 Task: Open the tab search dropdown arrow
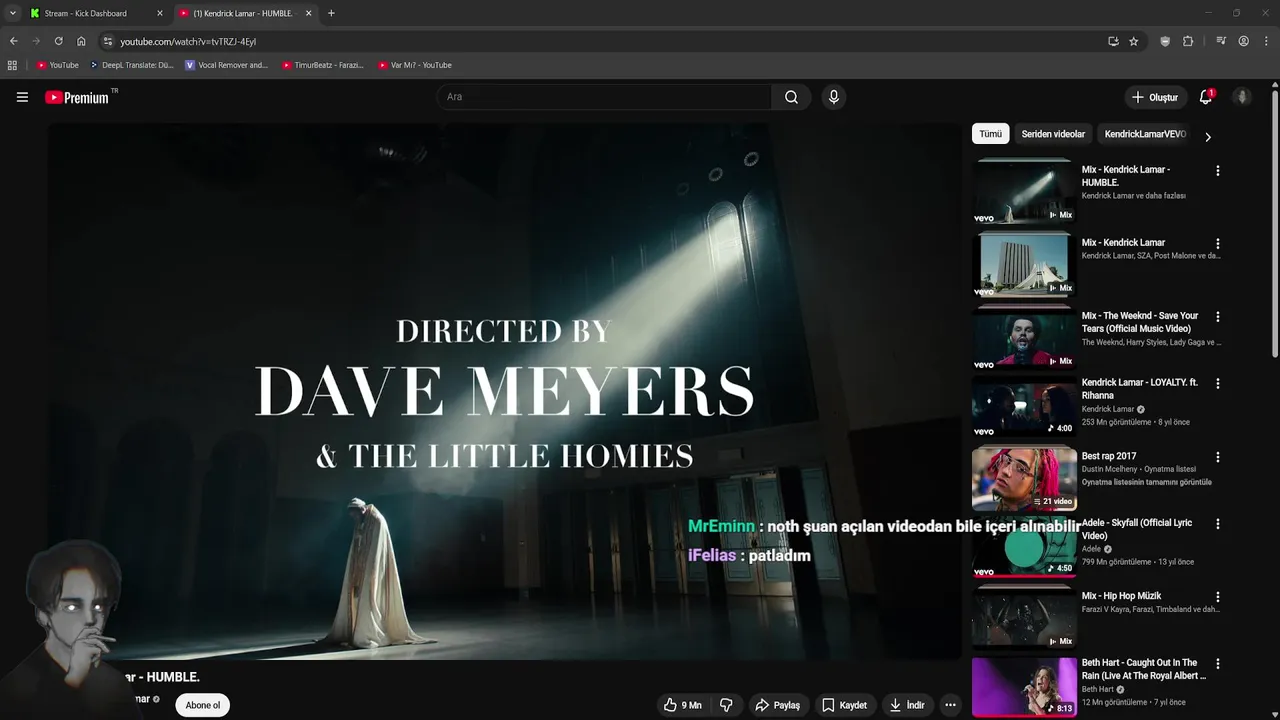pyautogui.click(x=12, y=13)
